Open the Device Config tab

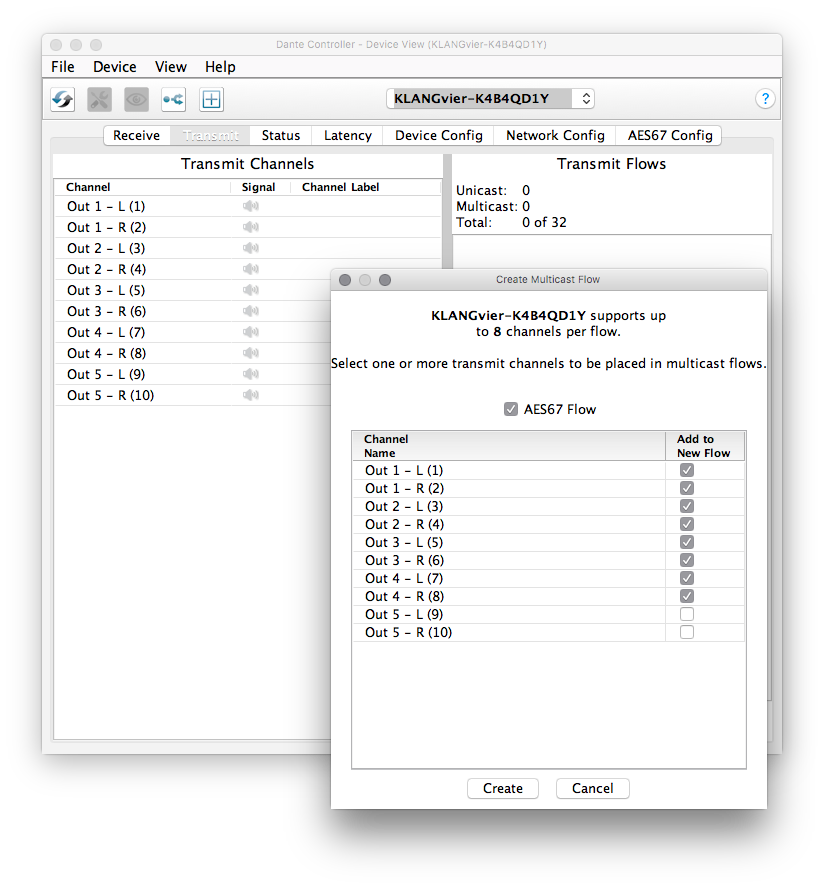coord(439,136)
